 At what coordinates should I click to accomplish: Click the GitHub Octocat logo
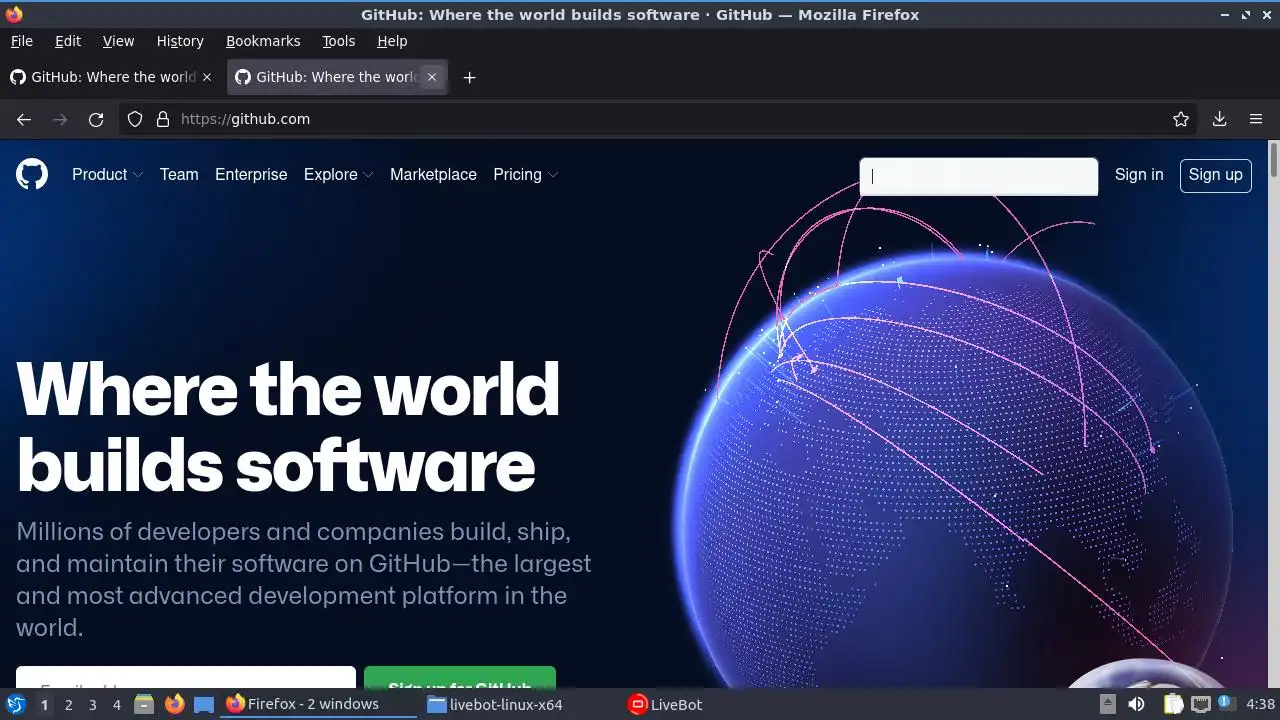pyautogui.click(x=32, y=174)
